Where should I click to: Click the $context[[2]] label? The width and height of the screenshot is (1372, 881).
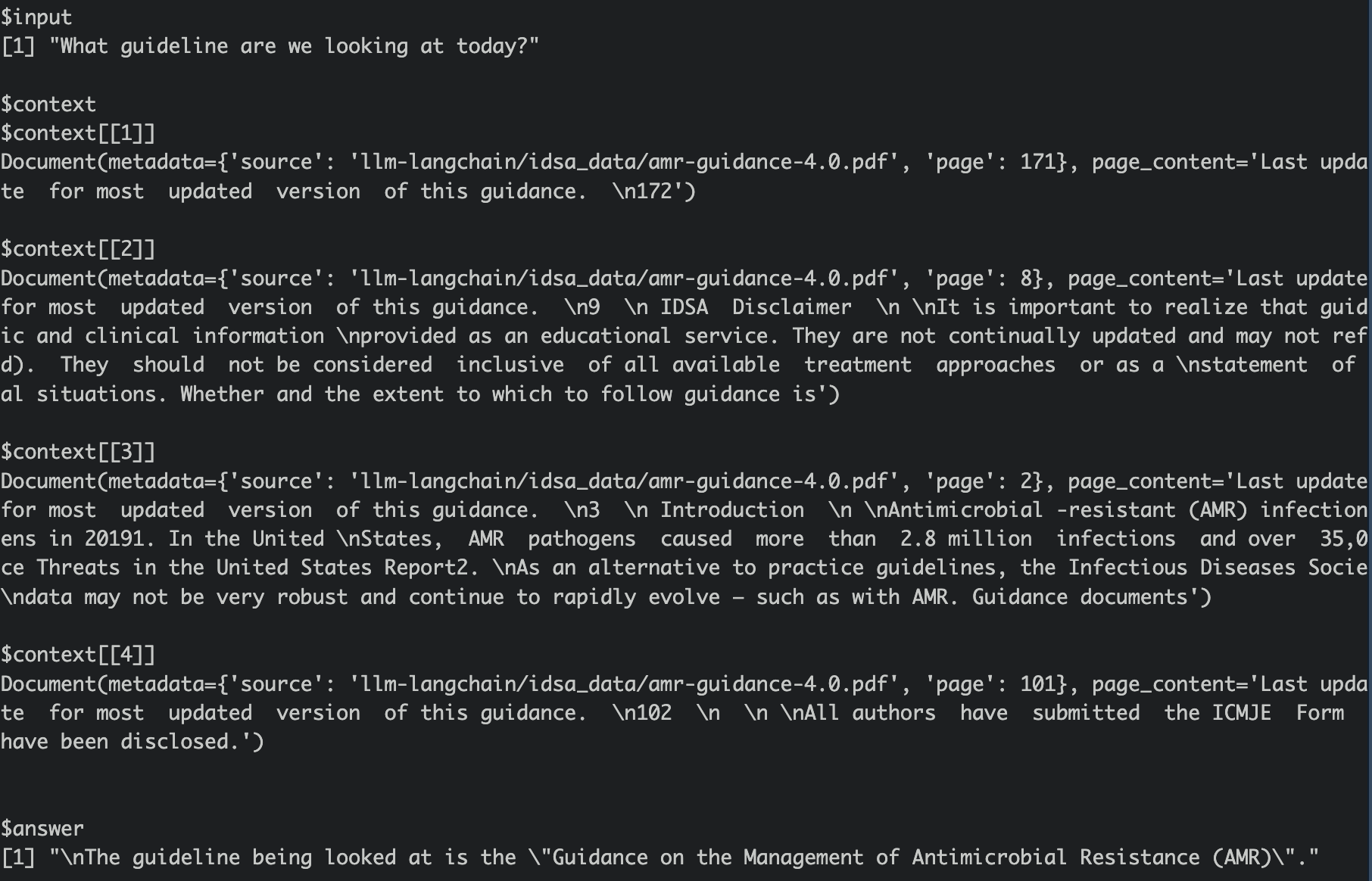tap(78, 249)
